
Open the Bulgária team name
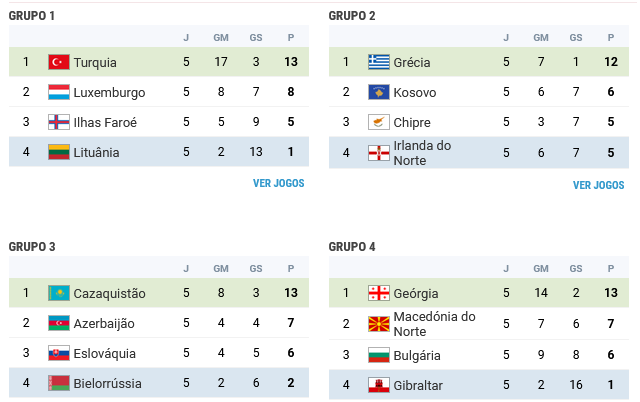(x=417, y=355)
